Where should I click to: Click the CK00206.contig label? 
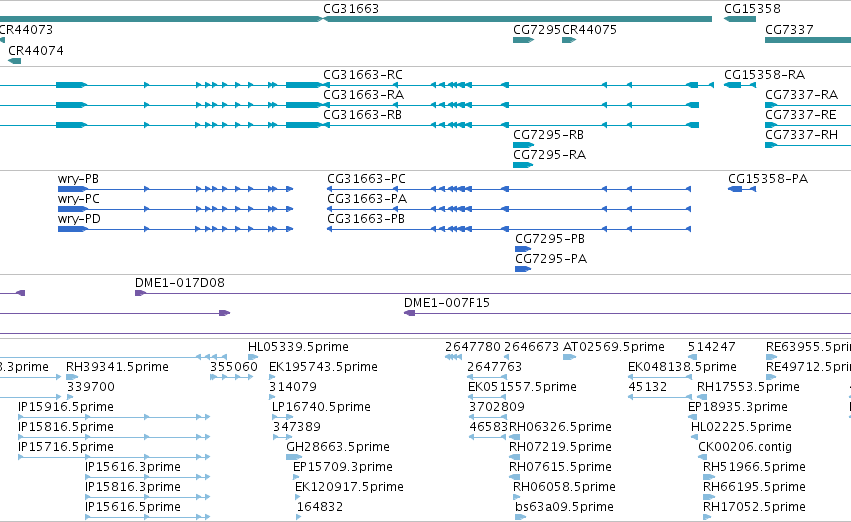tap(745, 447)
